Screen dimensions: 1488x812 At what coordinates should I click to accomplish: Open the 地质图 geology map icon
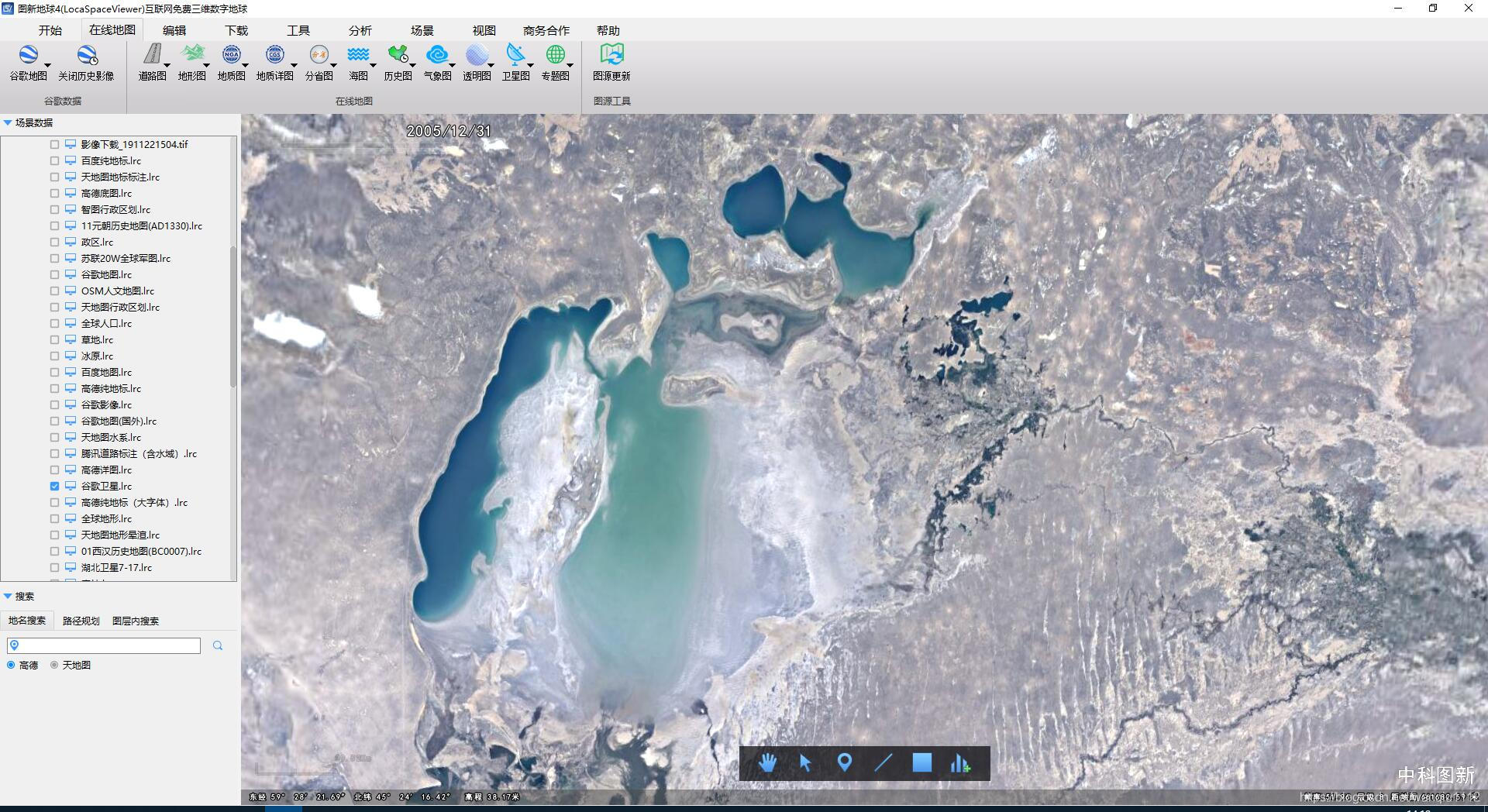point(231,54)
